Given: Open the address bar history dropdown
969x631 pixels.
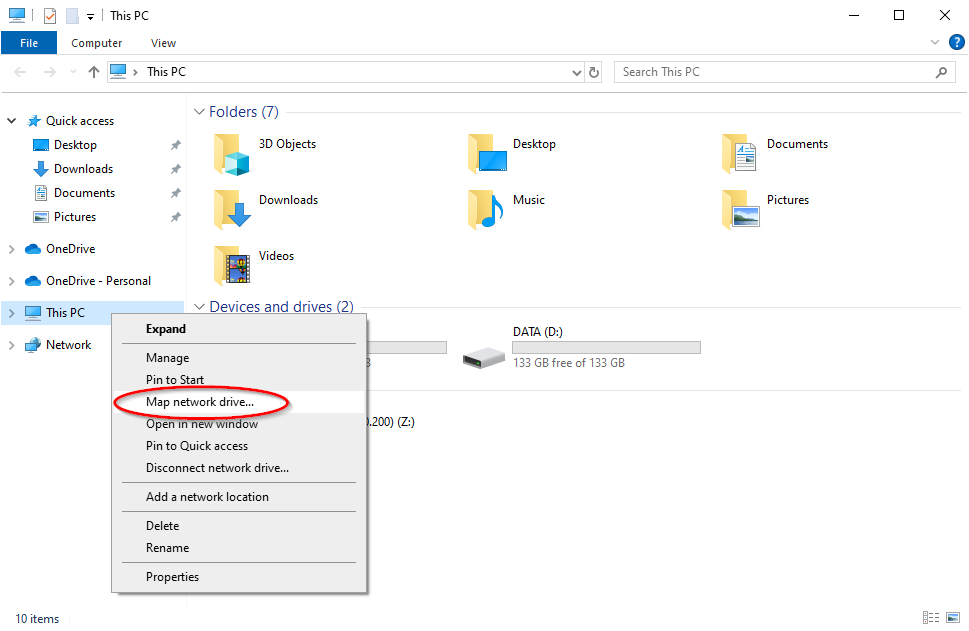Looking at the screenshot, I should tap(576, 72).
